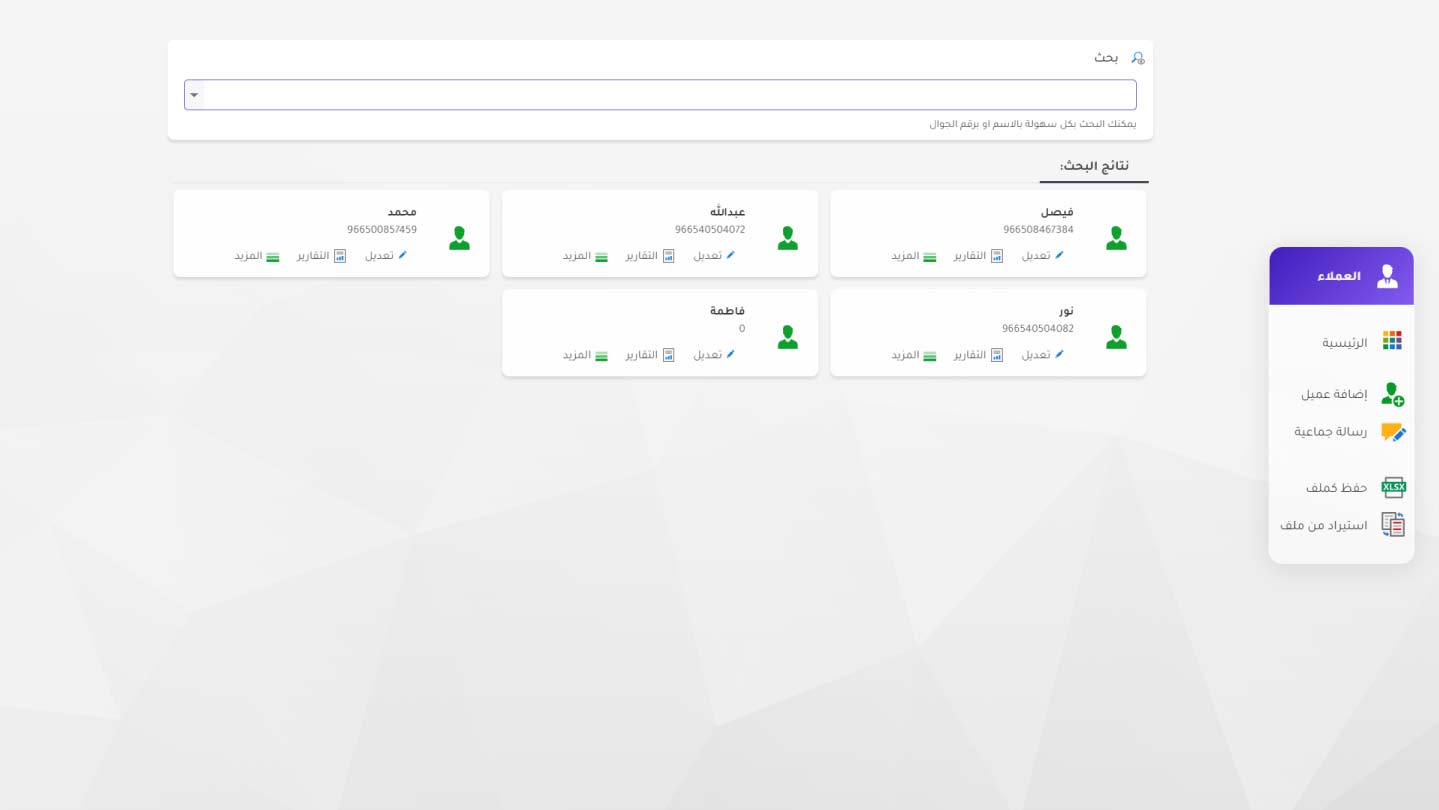
Task: Click the group message (رسالة جماعية) pencil icon
Action: 1394,432
